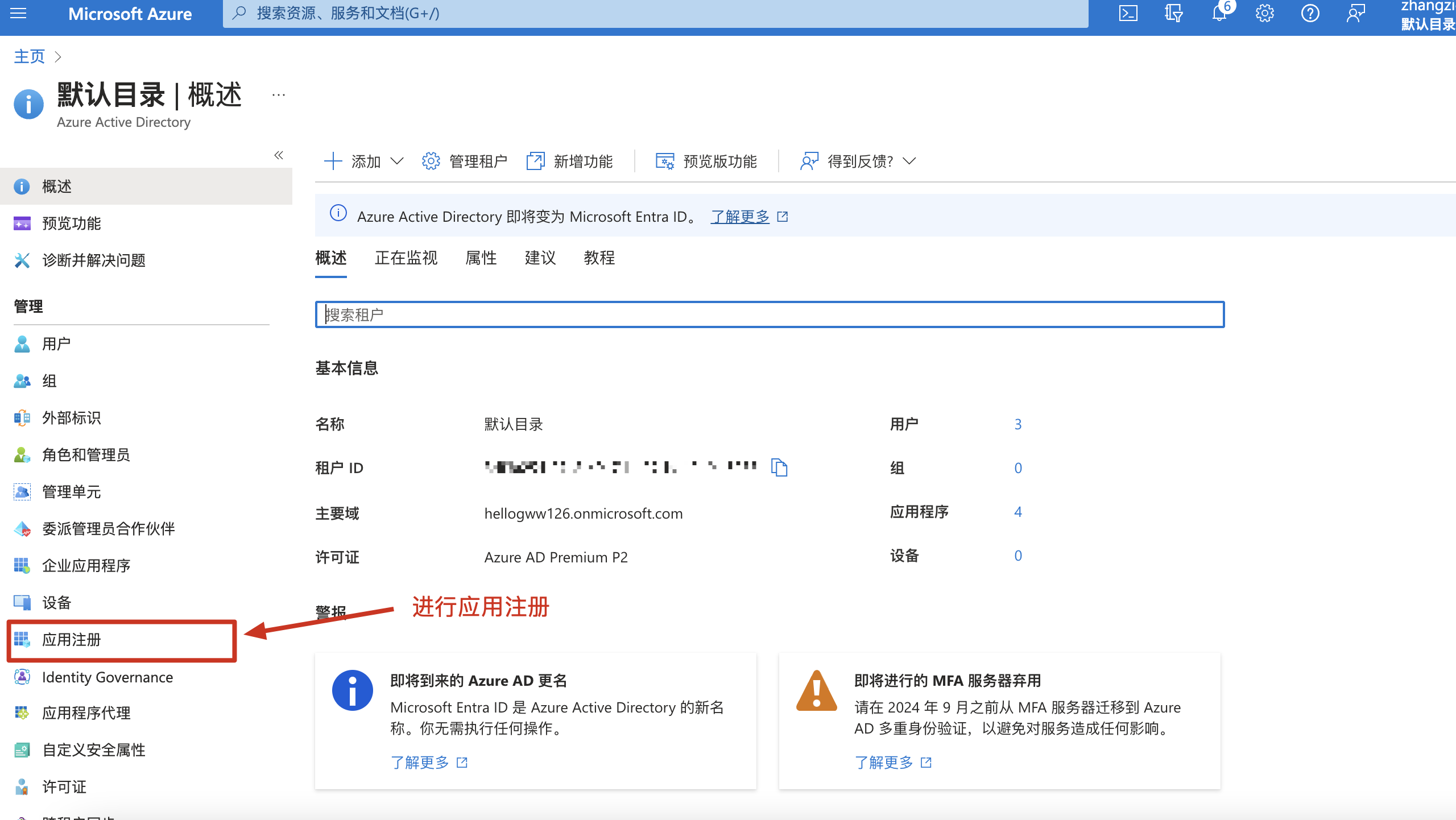Go to 主页 breadcrumb link
Image resolution: width=1456 pixels, height=820 pixels.
29,56
